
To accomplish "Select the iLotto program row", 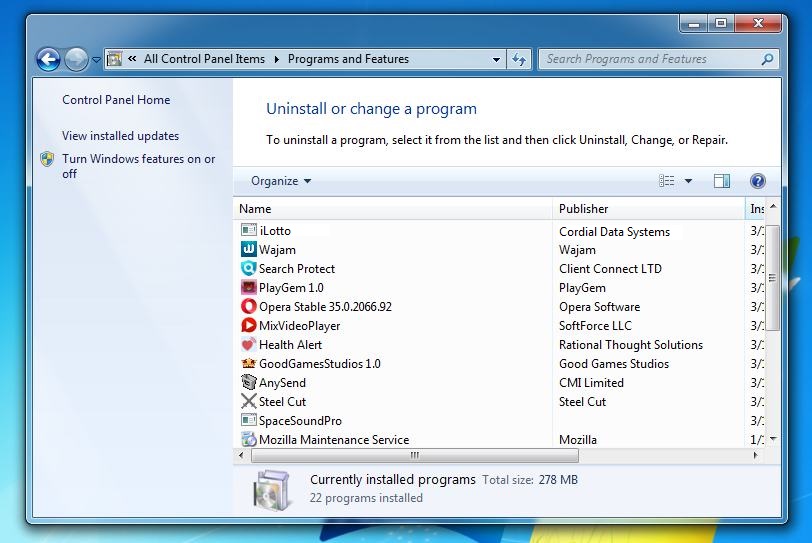I will click(501, 230).
